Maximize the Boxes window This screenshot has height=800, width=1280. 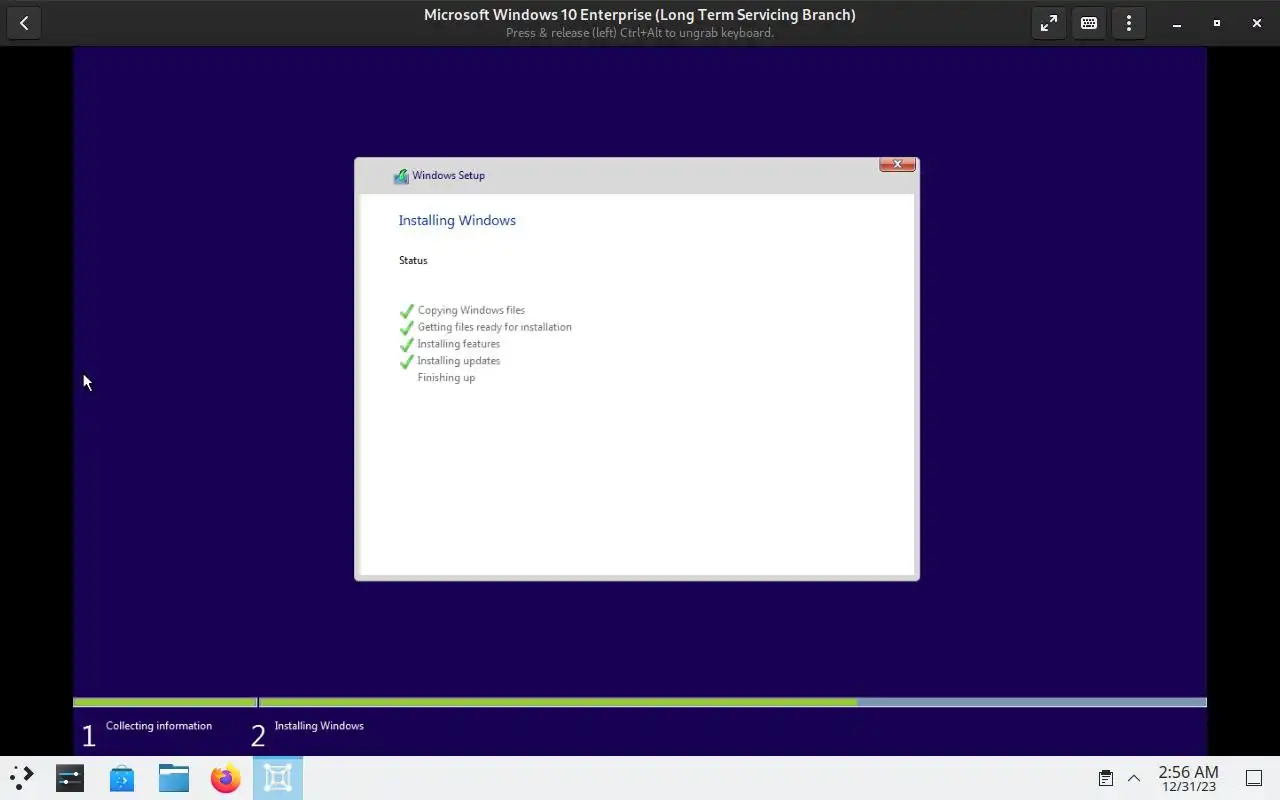[x=1217, y=23]
